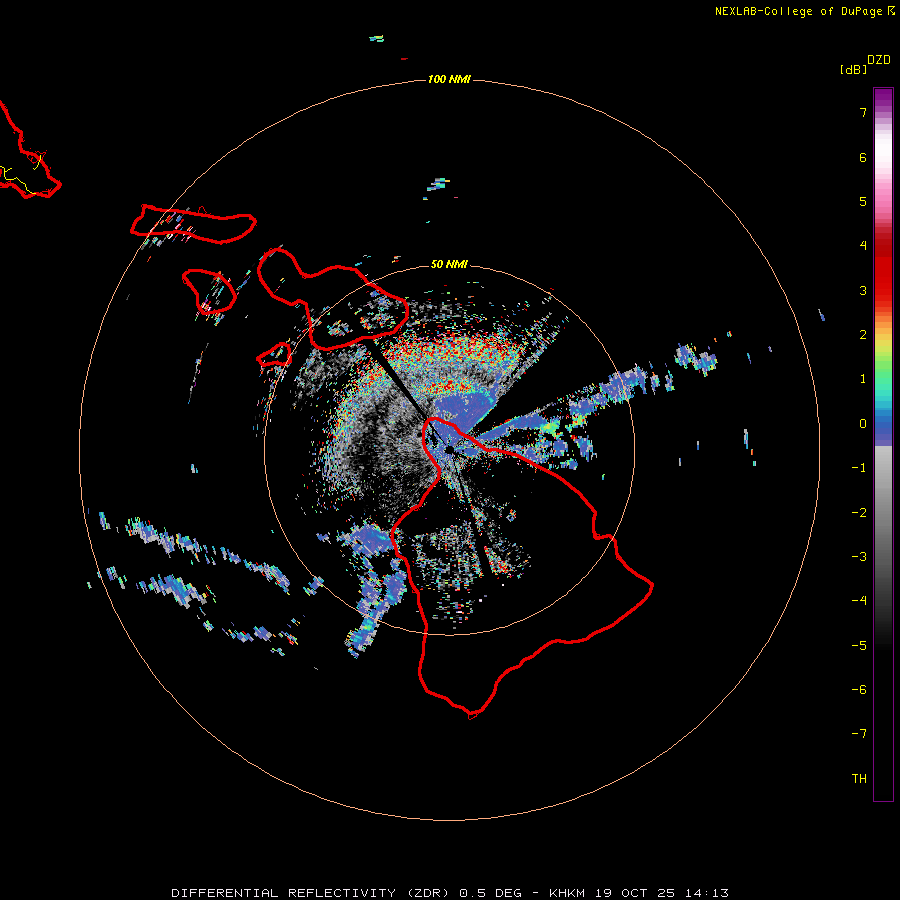Image resolution: width=900 pixels, height=900 pixels.
Task: Click the DZD color scale title
Action: coord(879,60)
